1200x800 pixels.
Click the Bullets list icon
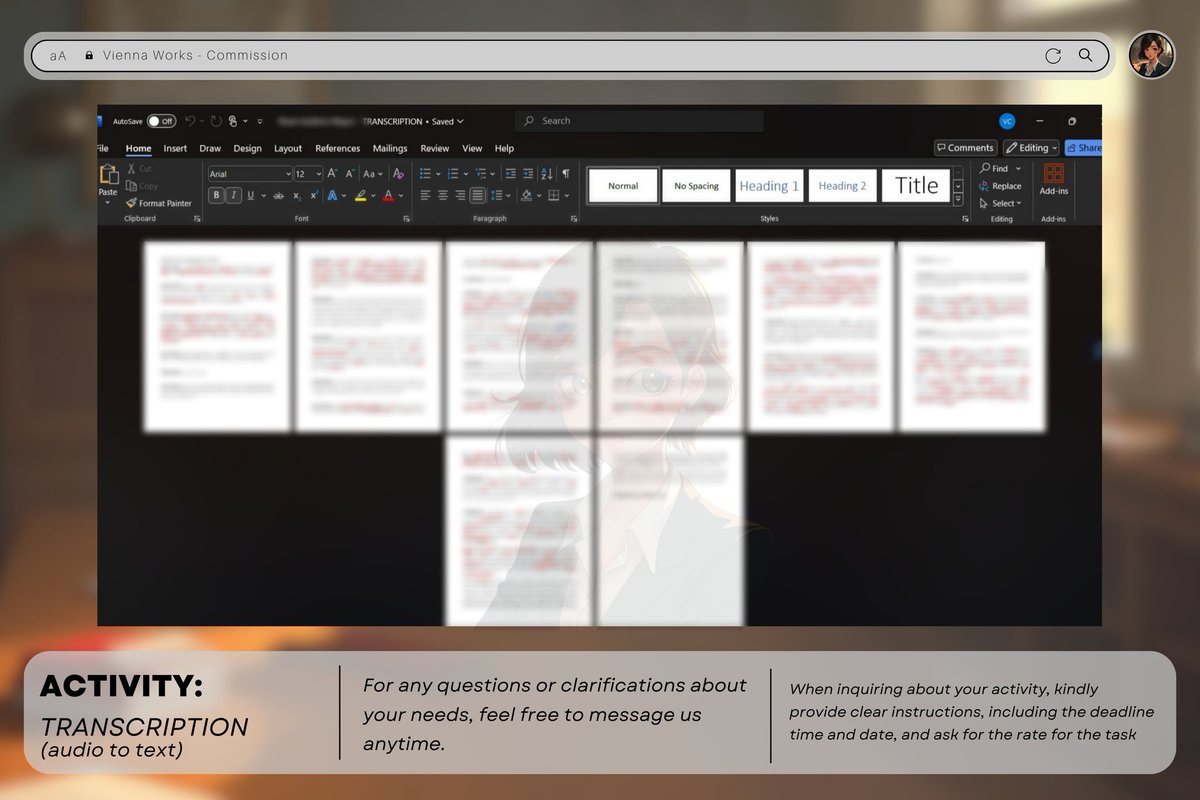[x=427, y=174]
